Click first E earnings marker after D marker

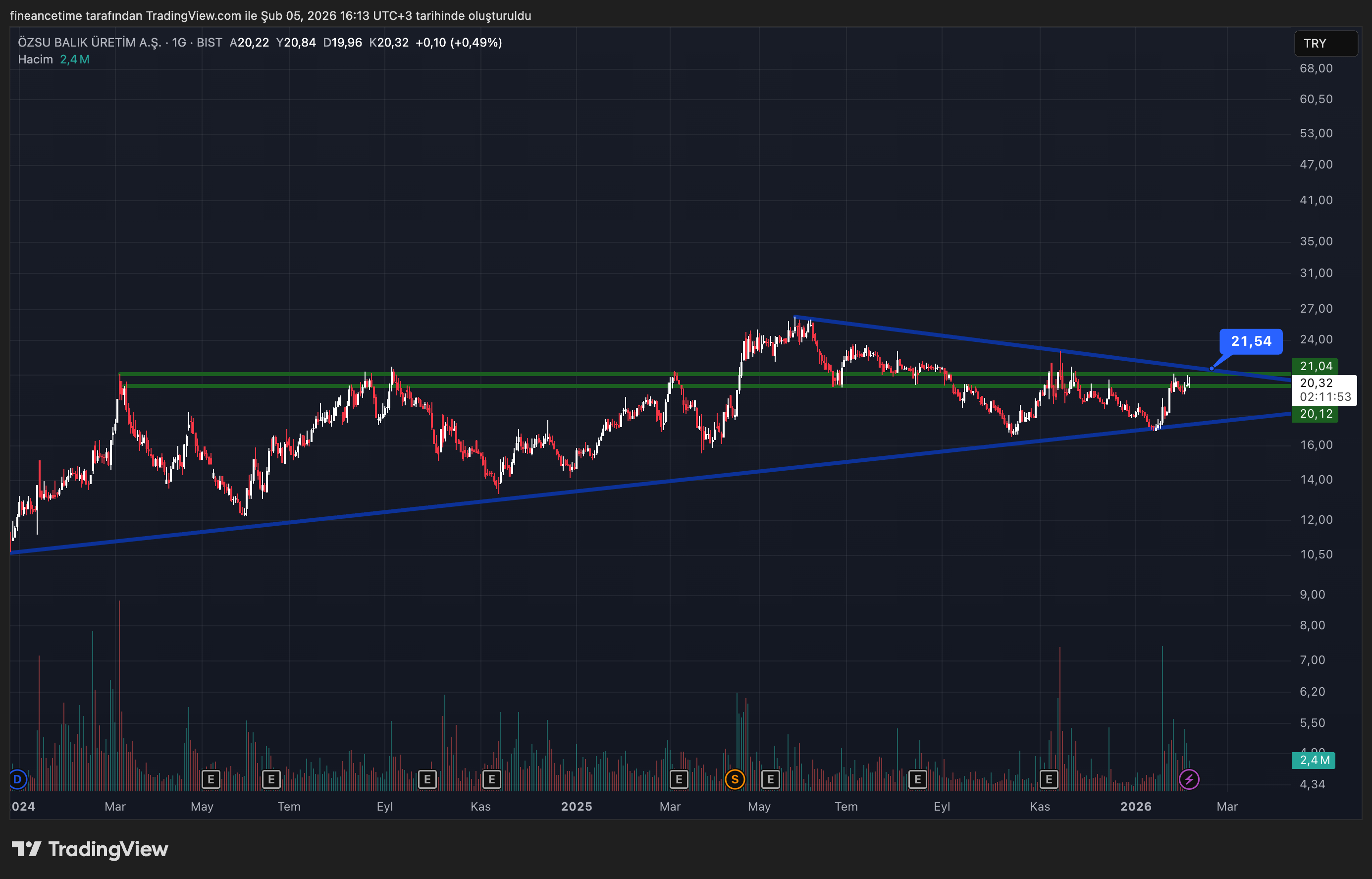[211, 779]
